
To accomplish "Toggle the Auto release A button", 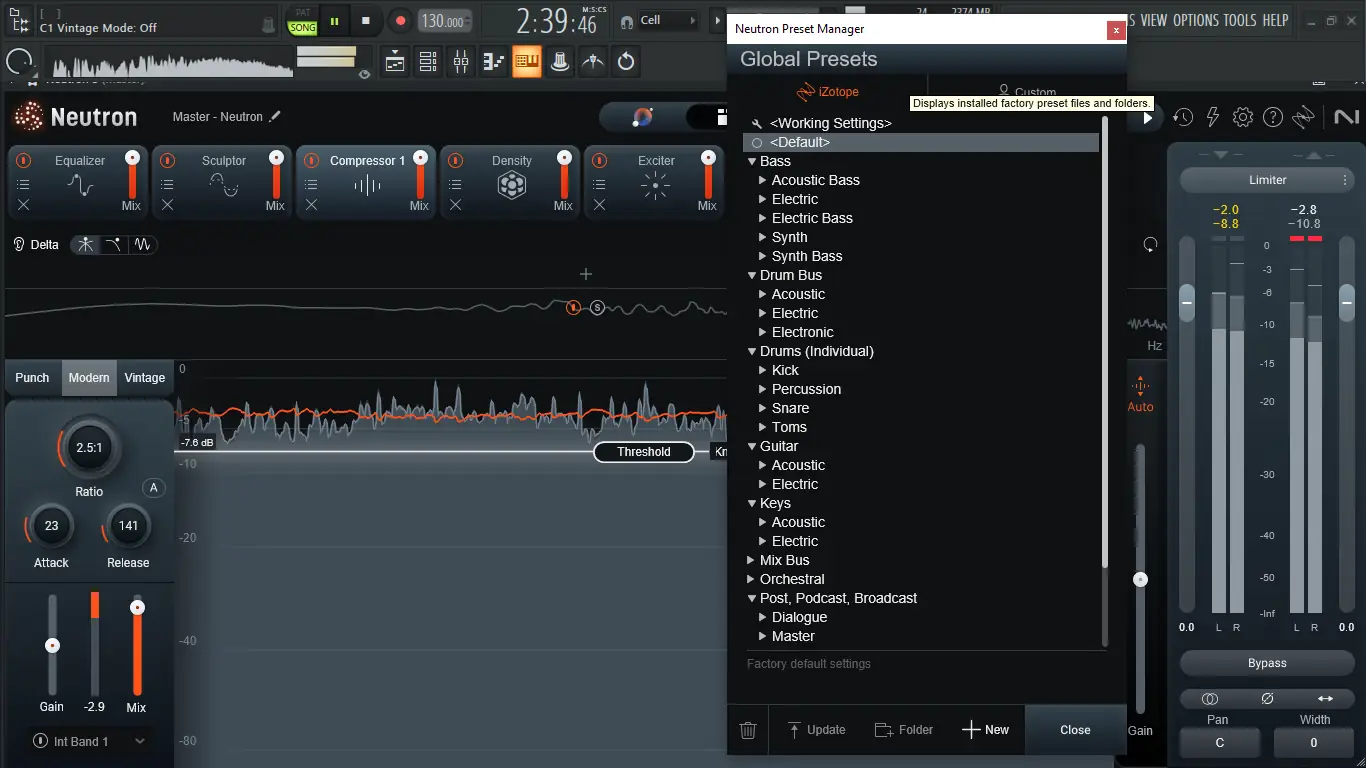I will click(x=153, y=488).
